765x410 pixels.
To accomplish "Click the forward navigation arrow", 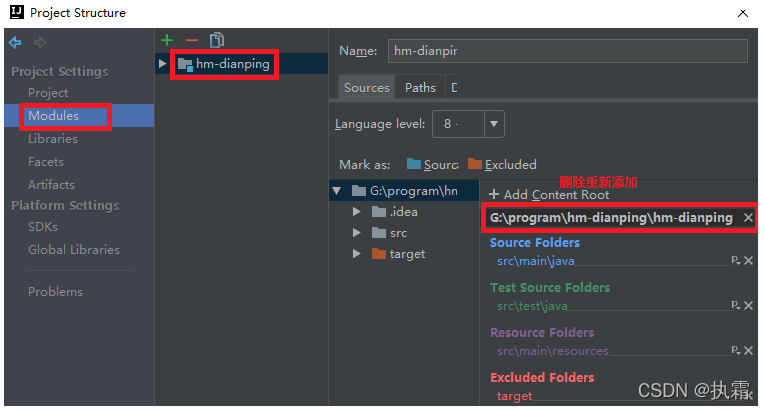I will coord(40,42).
